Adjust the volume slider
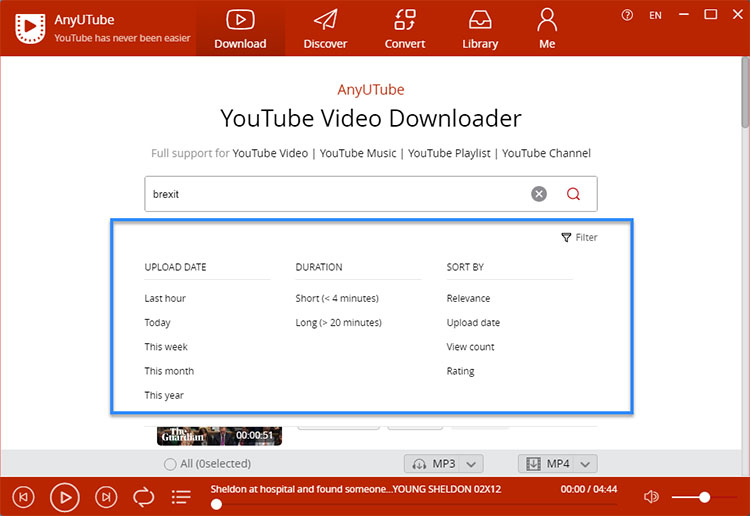This screenshot has height=516, width=750. click(704, 497)
